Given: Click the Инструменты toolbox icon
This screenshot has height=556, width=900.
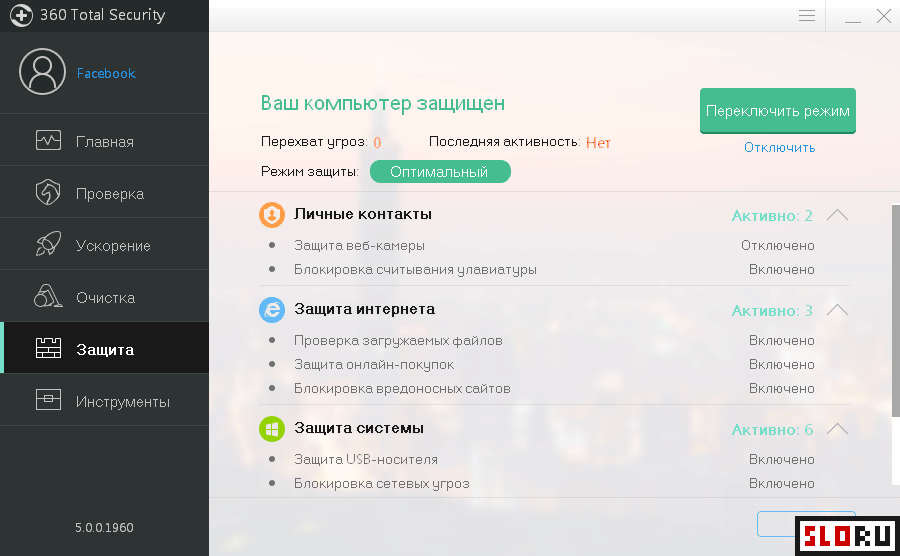Looking at the screenshot, I should point(48,400).
